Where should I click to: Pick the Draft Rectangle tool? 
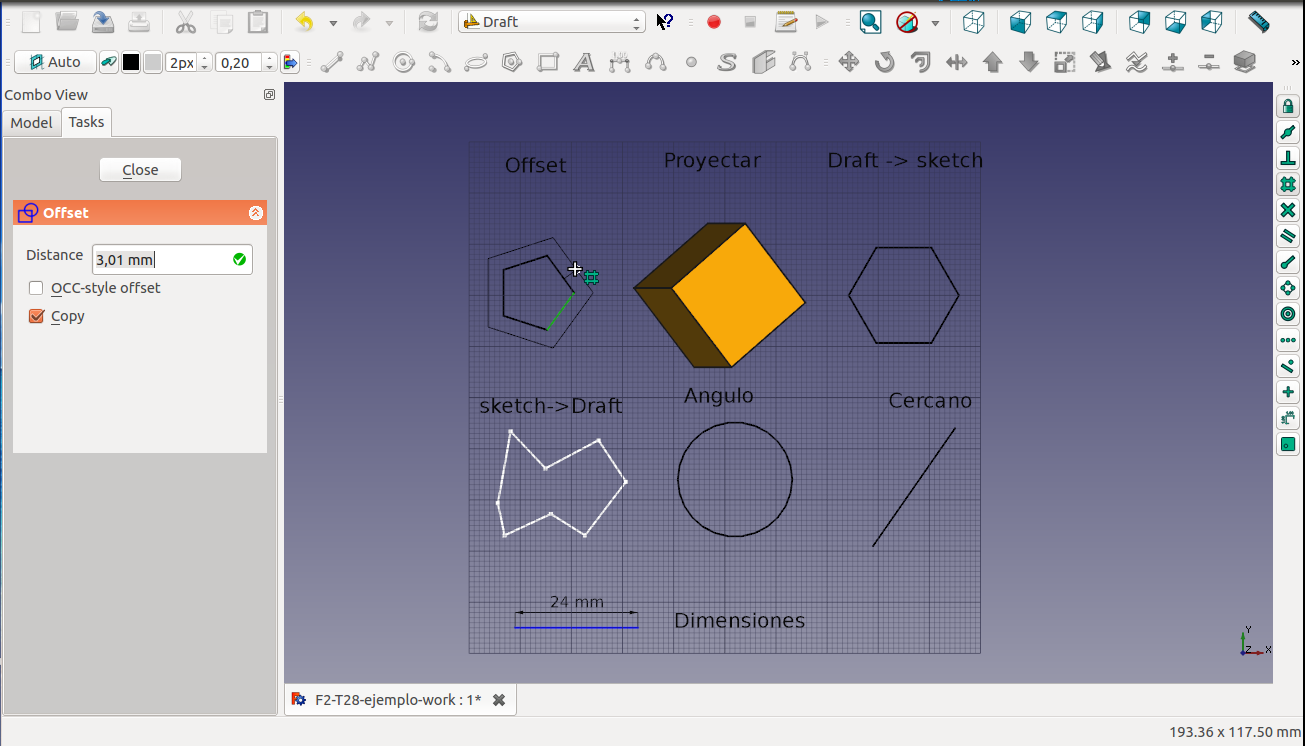click(548, 63)
